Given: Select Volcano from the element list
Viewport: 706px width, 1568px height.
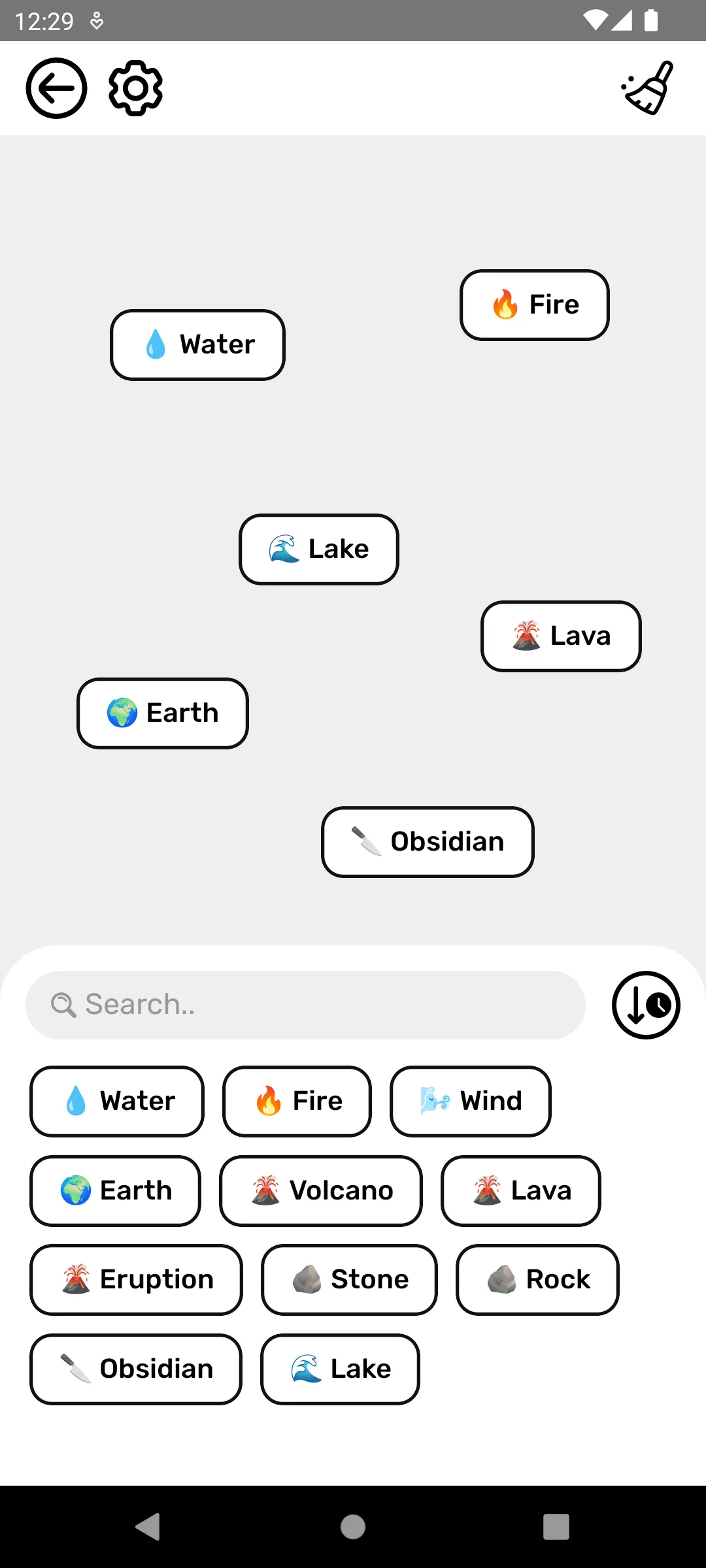Looking at the screenshot, I should tap(320, 1190).
